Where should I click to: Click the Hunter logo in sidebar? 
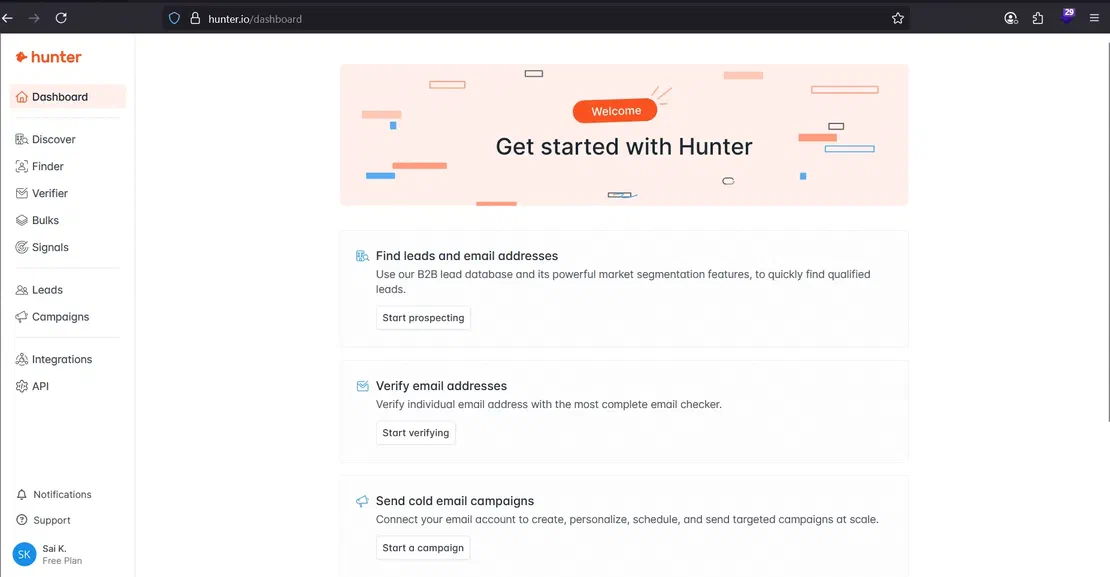coord(49,57)
